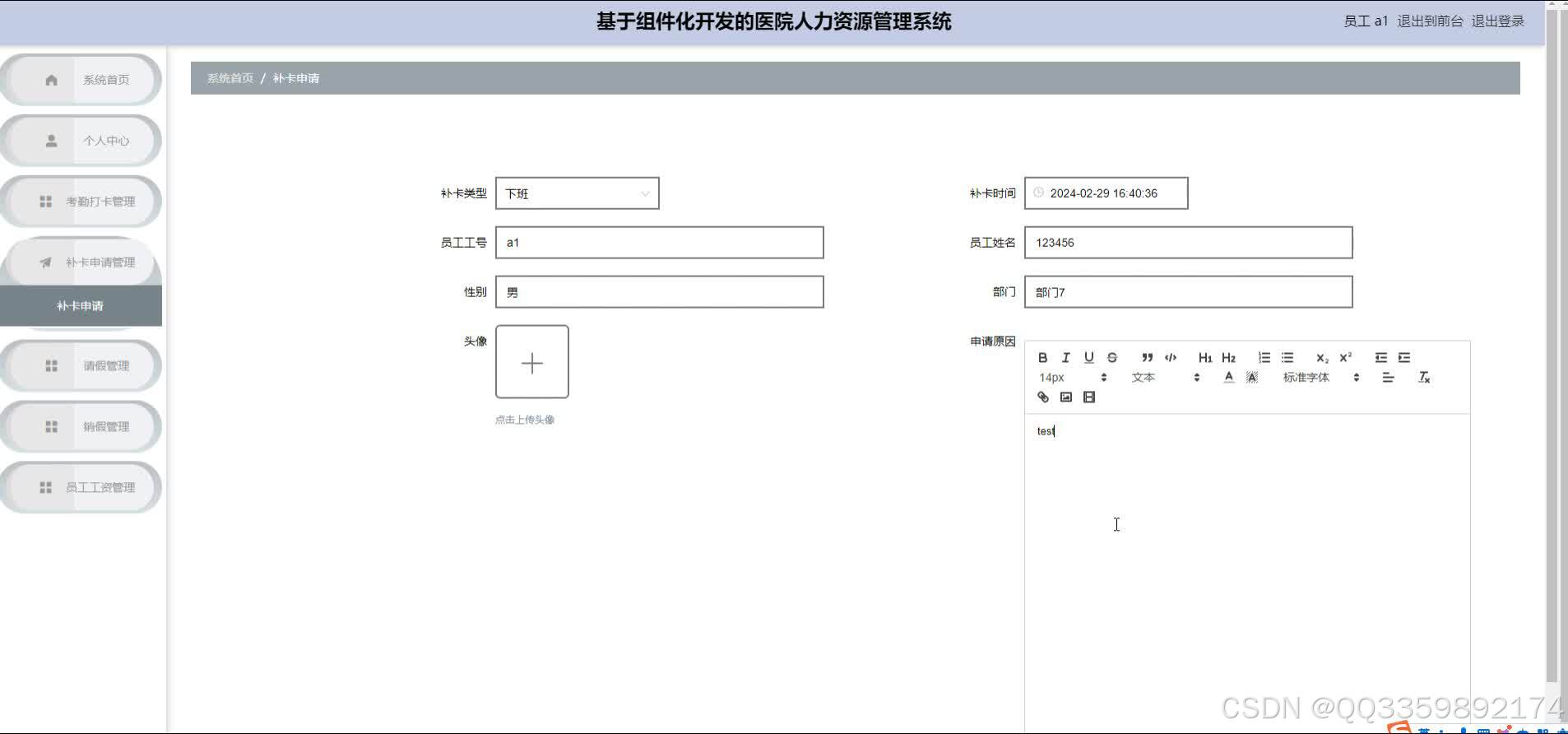Open the 标准字体 font family dropdown

tap(1320, 378)
